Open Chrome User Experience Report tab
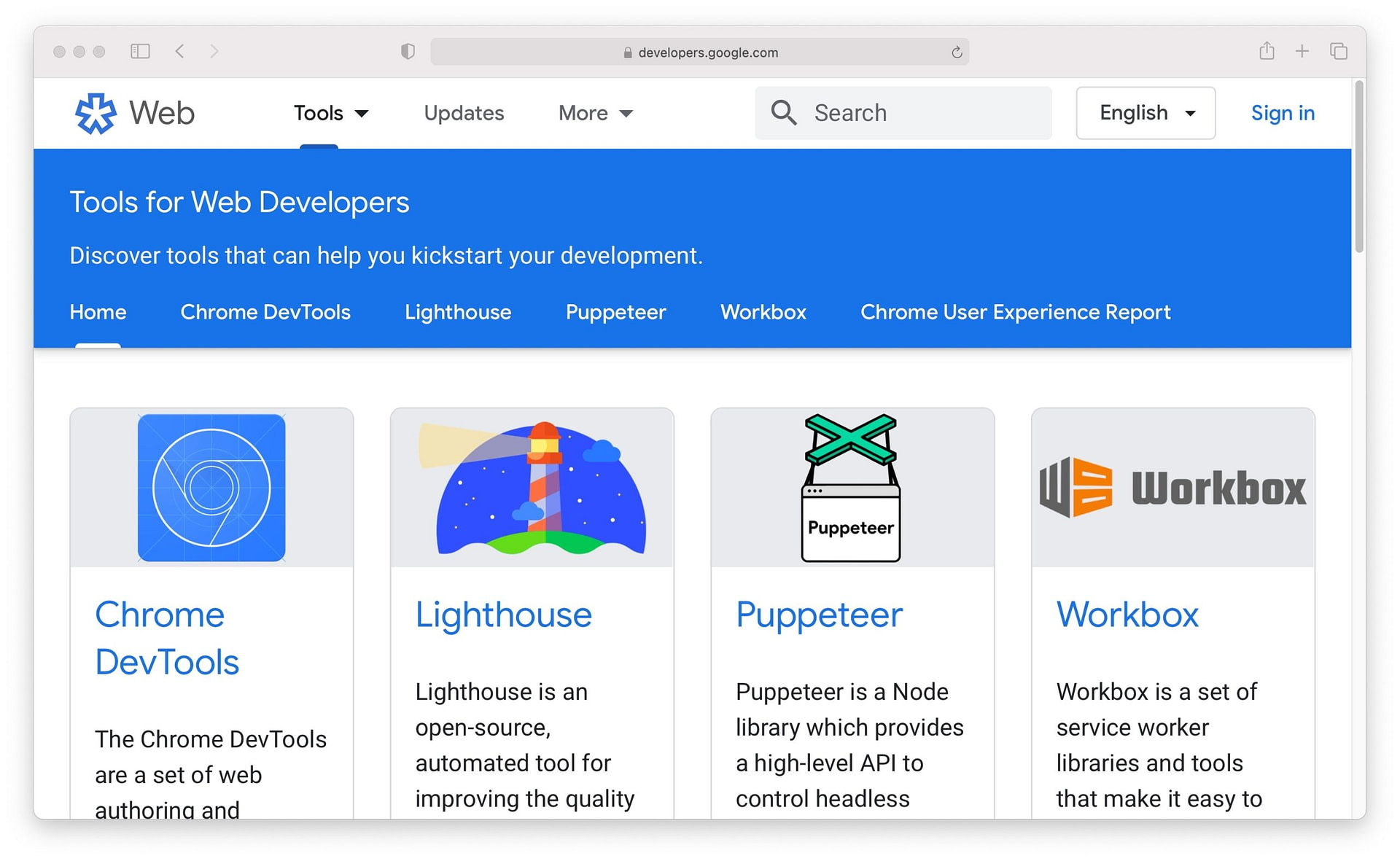Screen dimensions: 1400x861 click(x=1015, y=312)
